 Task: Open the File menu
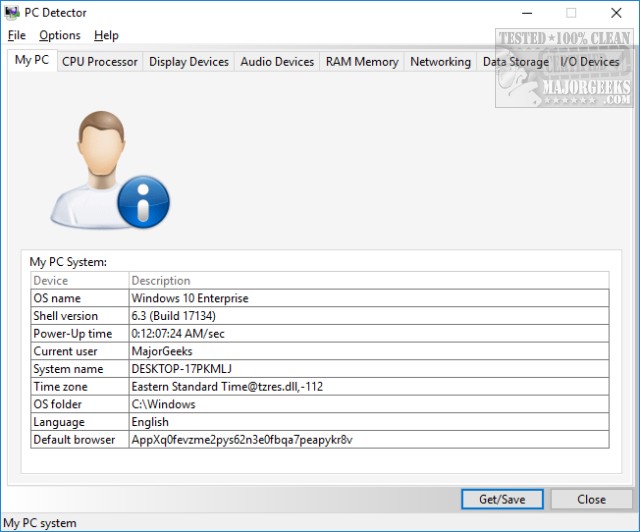(16, 35)
